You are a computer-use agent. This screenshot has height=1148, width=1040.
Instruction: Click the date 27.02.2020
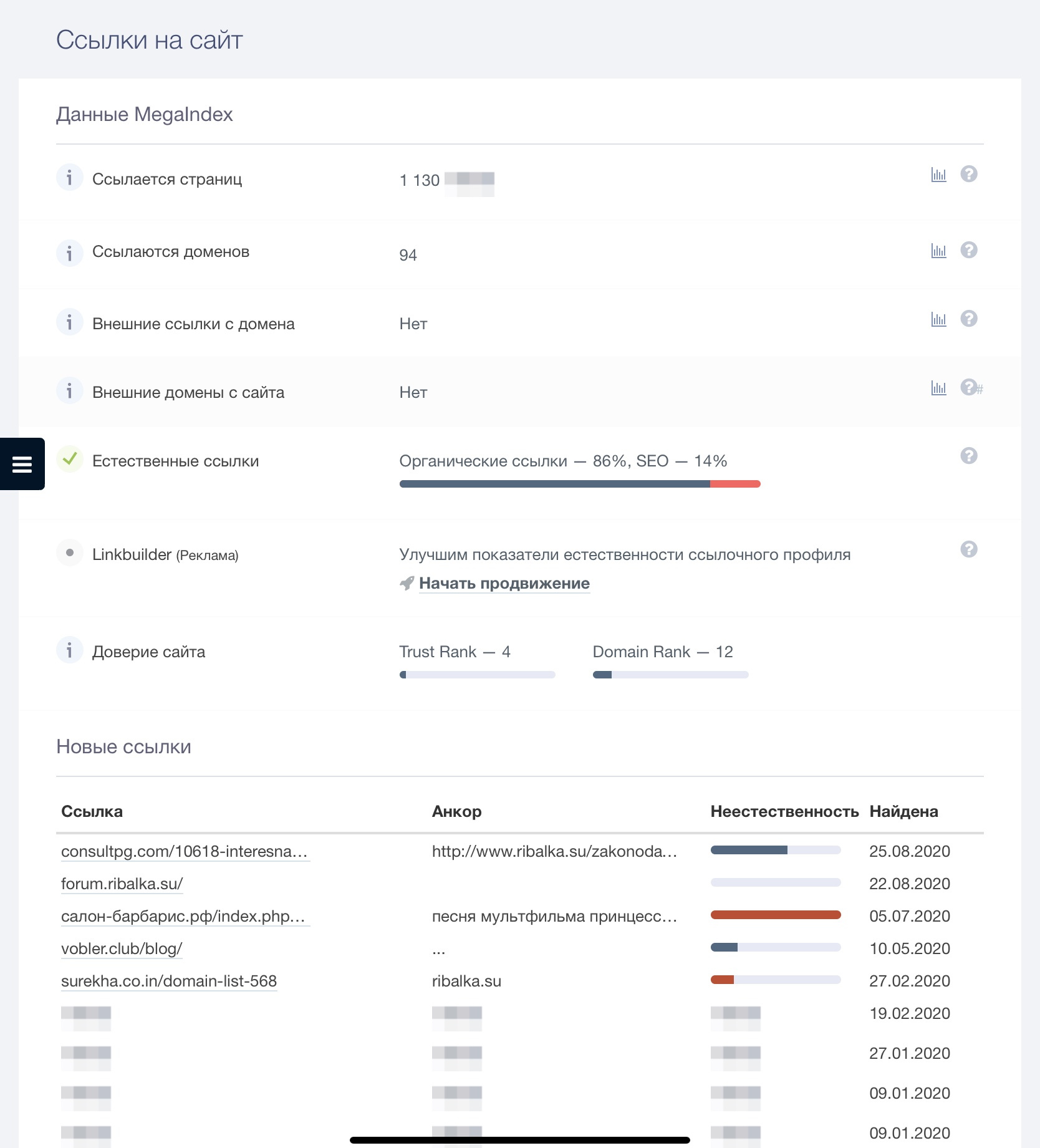pyautogui.click(x=910, y=981)
